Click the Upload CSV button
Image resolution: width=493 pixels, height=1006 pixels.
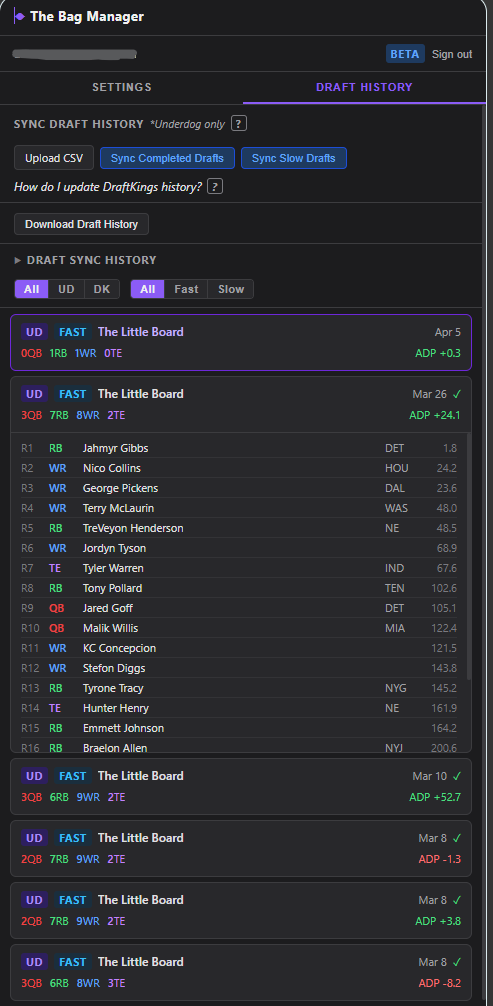[54, 158]
